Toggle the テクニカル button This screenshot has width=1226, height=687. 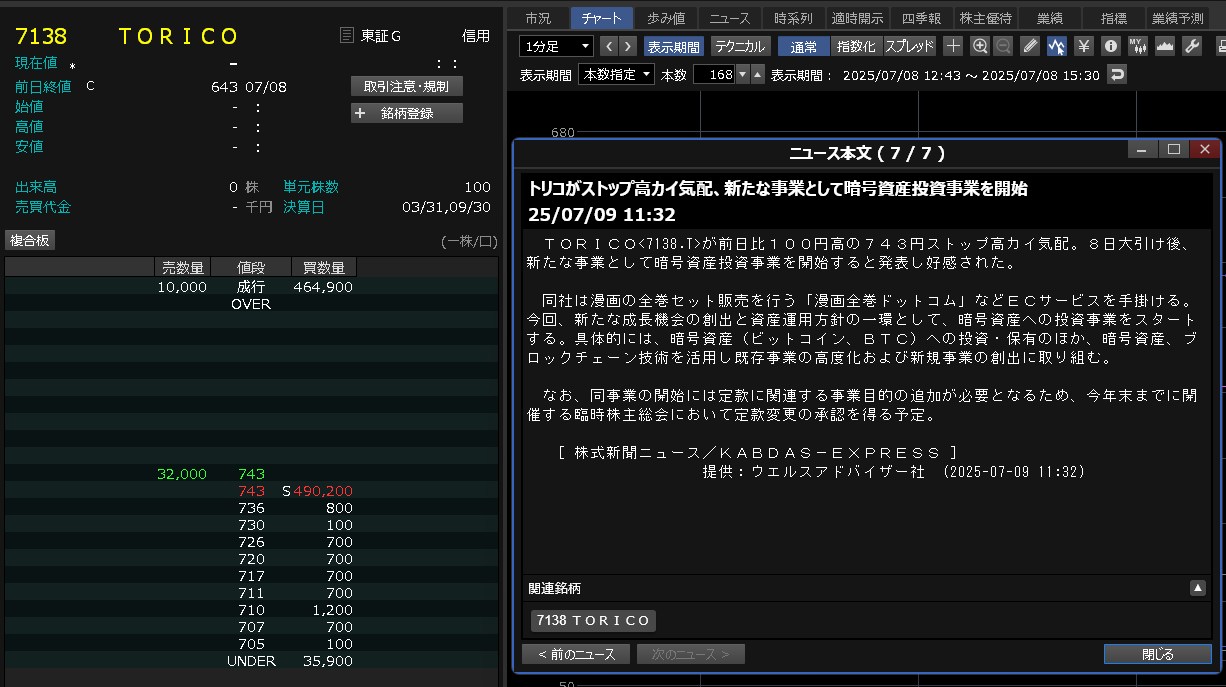click(x=740, y=46)
